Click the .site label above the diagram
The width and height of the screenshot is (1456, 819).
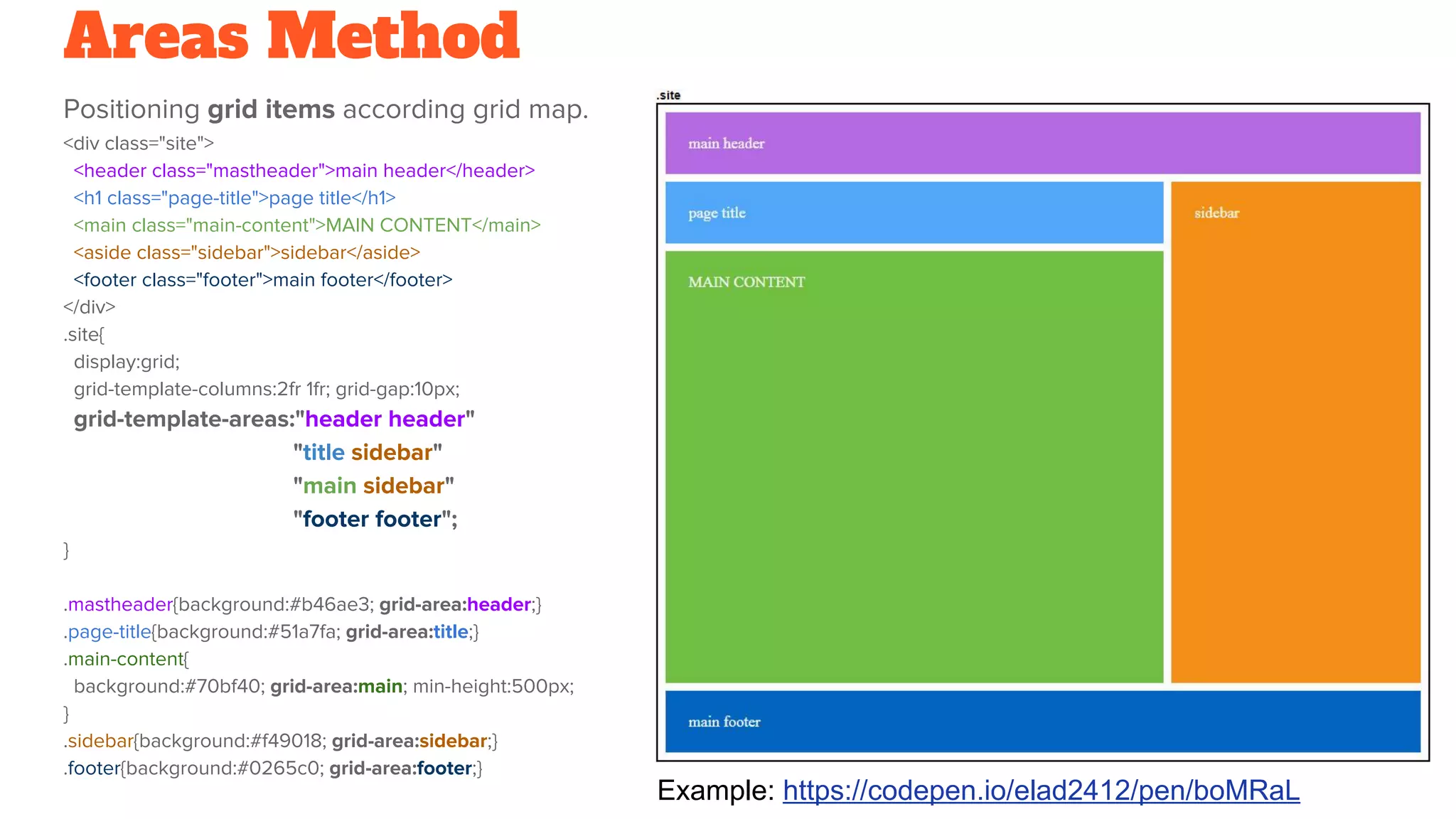[x=668, y=95]
